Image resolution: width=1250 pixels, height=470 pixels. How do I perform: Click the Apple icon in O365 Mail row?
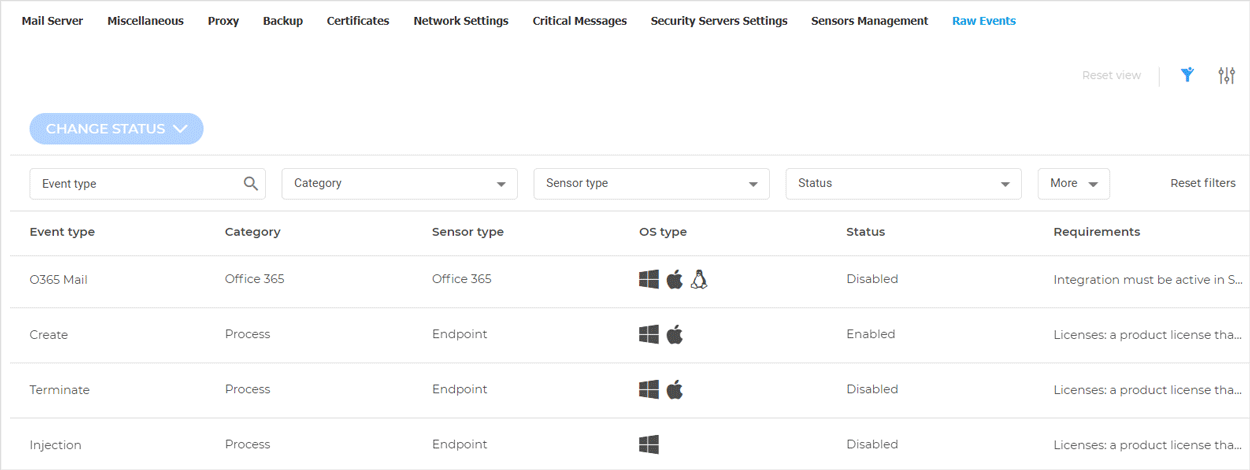coord(675,280)
